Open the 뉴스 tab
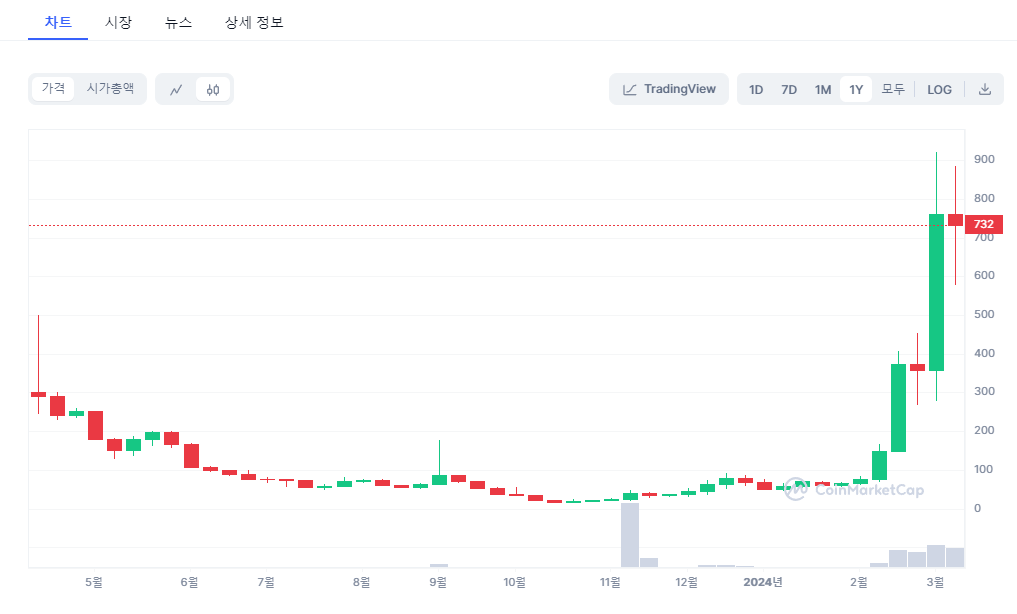This screenshot has width=1017, height=614. coord(178,22)
